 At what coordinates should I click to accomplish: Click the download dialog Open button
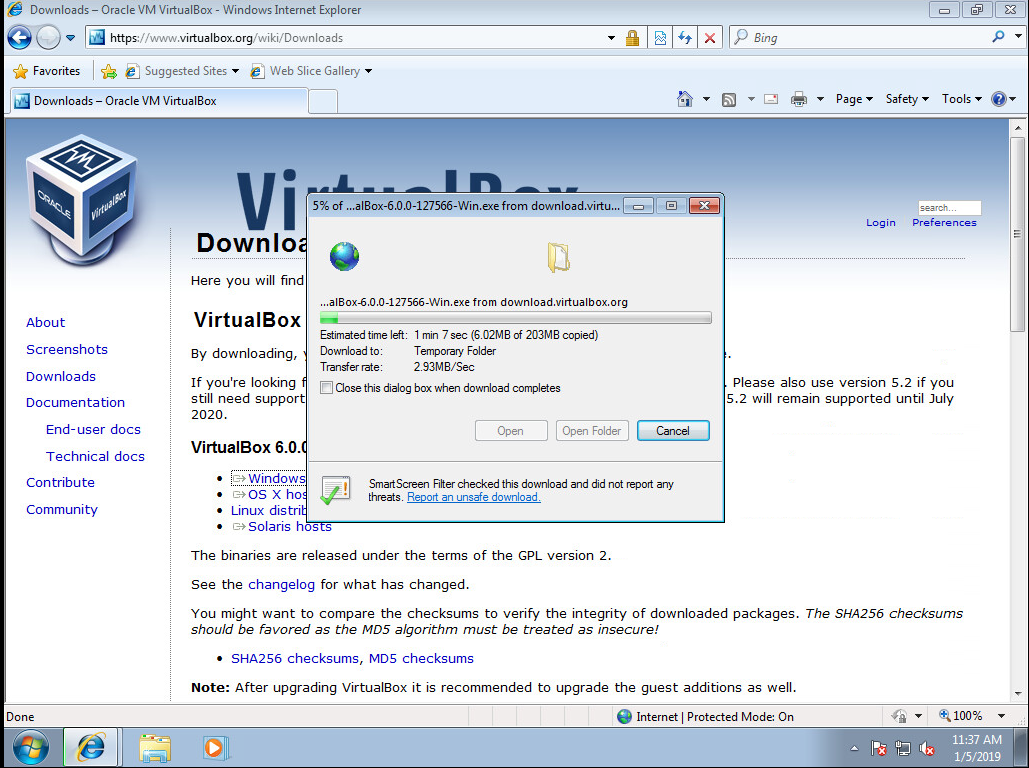click(x=511, y=431)
